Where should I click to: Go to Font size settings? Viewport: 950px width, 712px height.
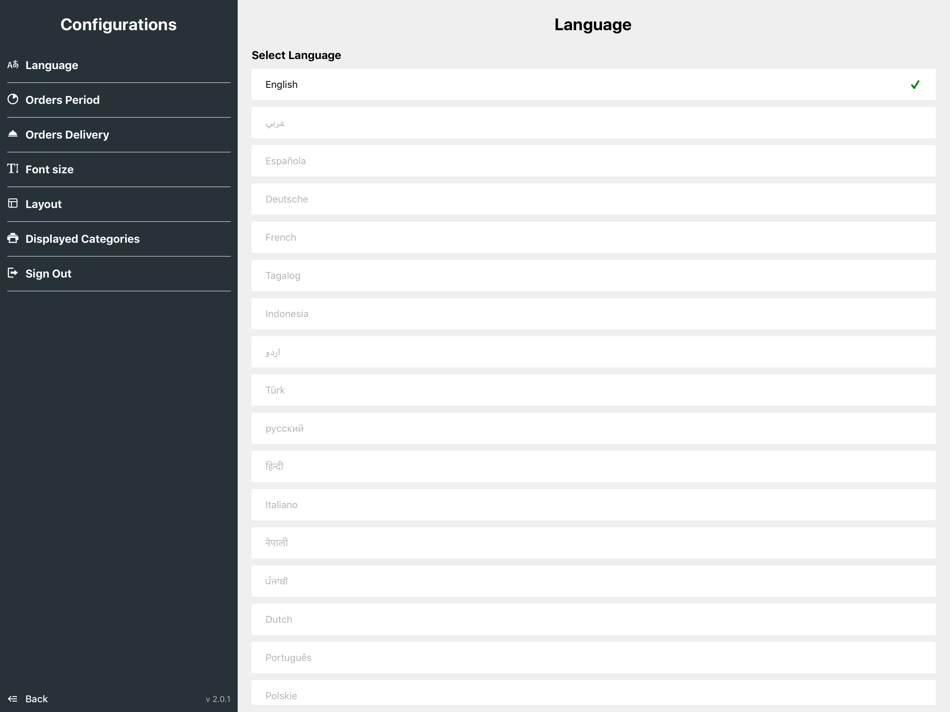click(119, 169)
